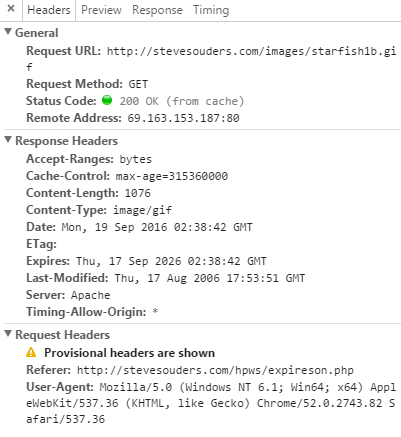
Task: Click the Last-Modified header value
Action: coord(210,278)
